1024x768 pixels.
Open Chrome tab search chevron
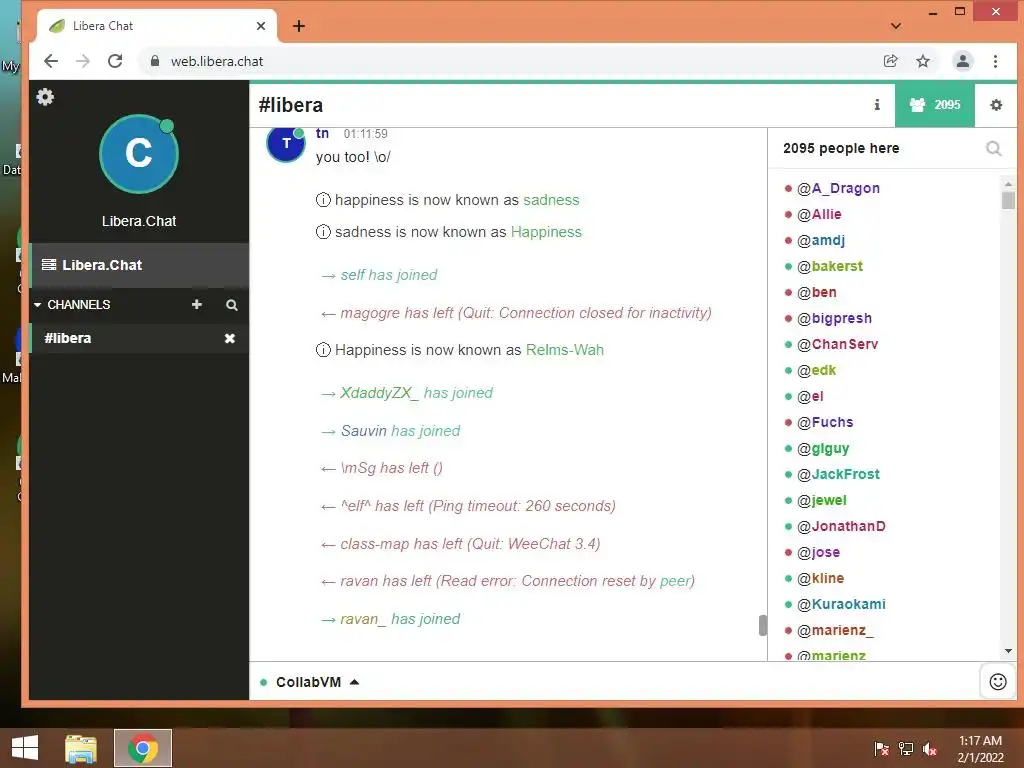[896, 26]
